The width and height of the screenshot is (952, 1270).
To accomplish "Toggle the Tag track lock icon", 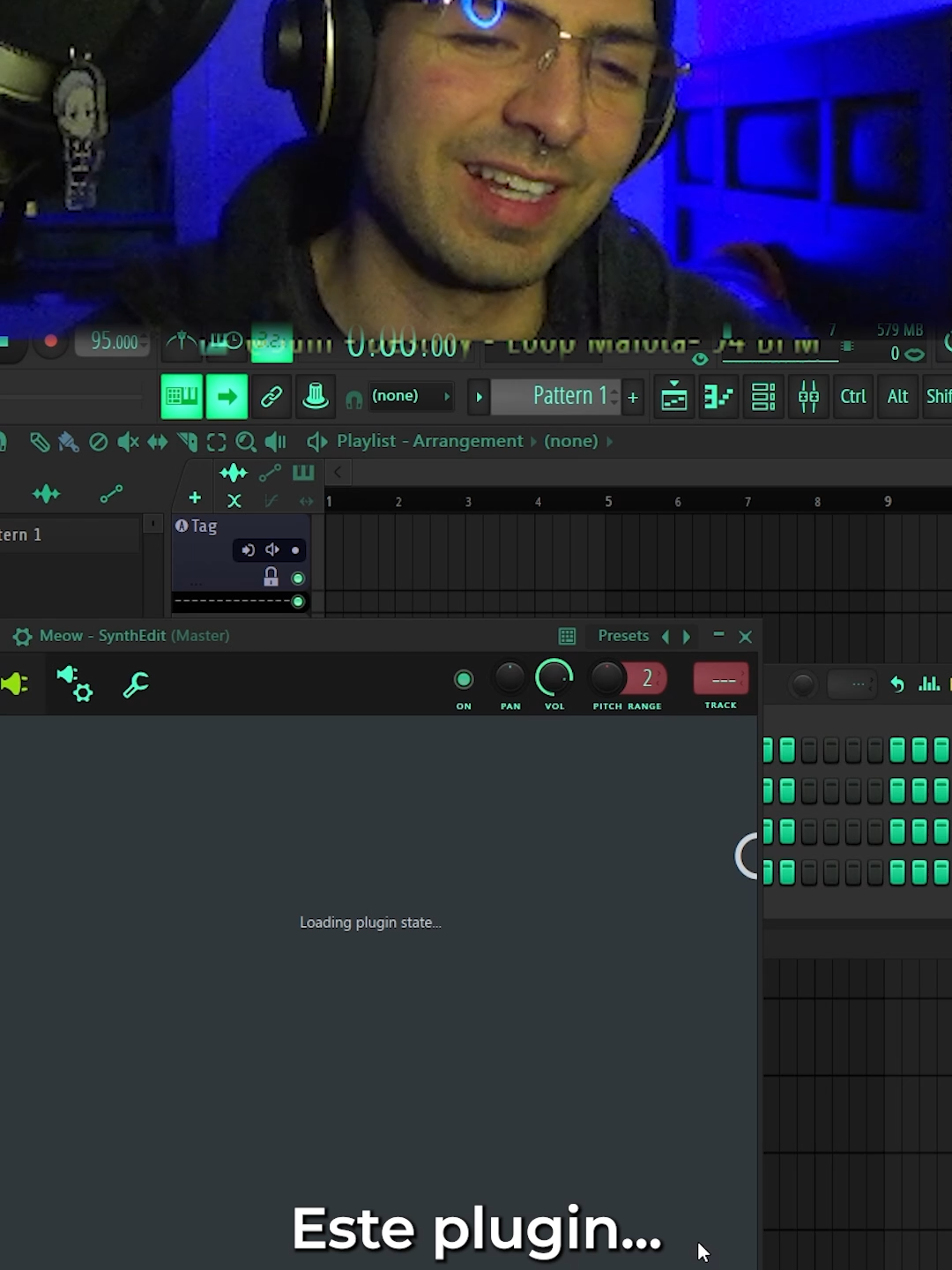I will coord(271,578).
